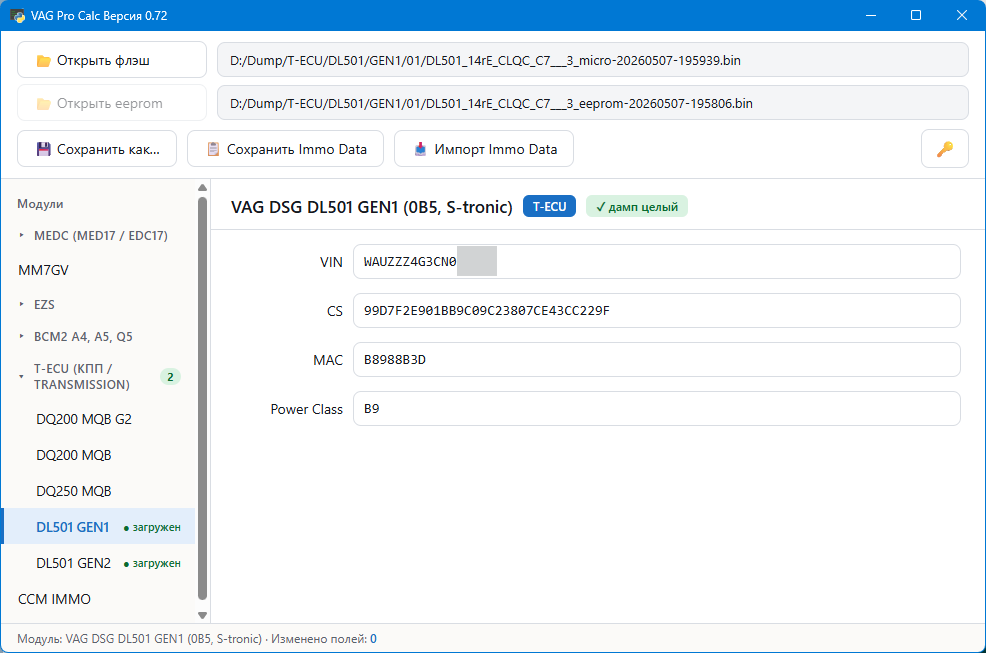Screen dimensions: 986x653
Task: Click the MAC label
Action: 328,360
